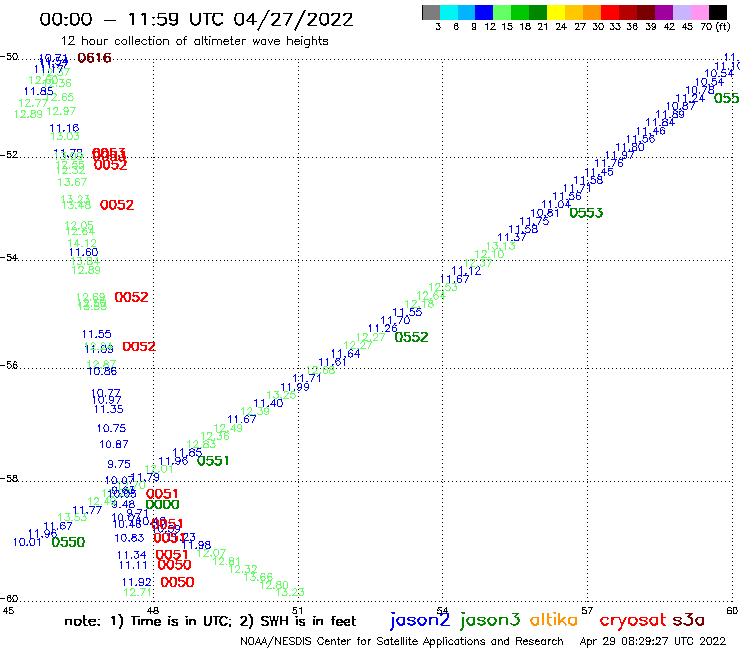Select the dark blue color scale swatch
Image resolution: width=740 pixels, height=650 pixels.
click(485, 12)
